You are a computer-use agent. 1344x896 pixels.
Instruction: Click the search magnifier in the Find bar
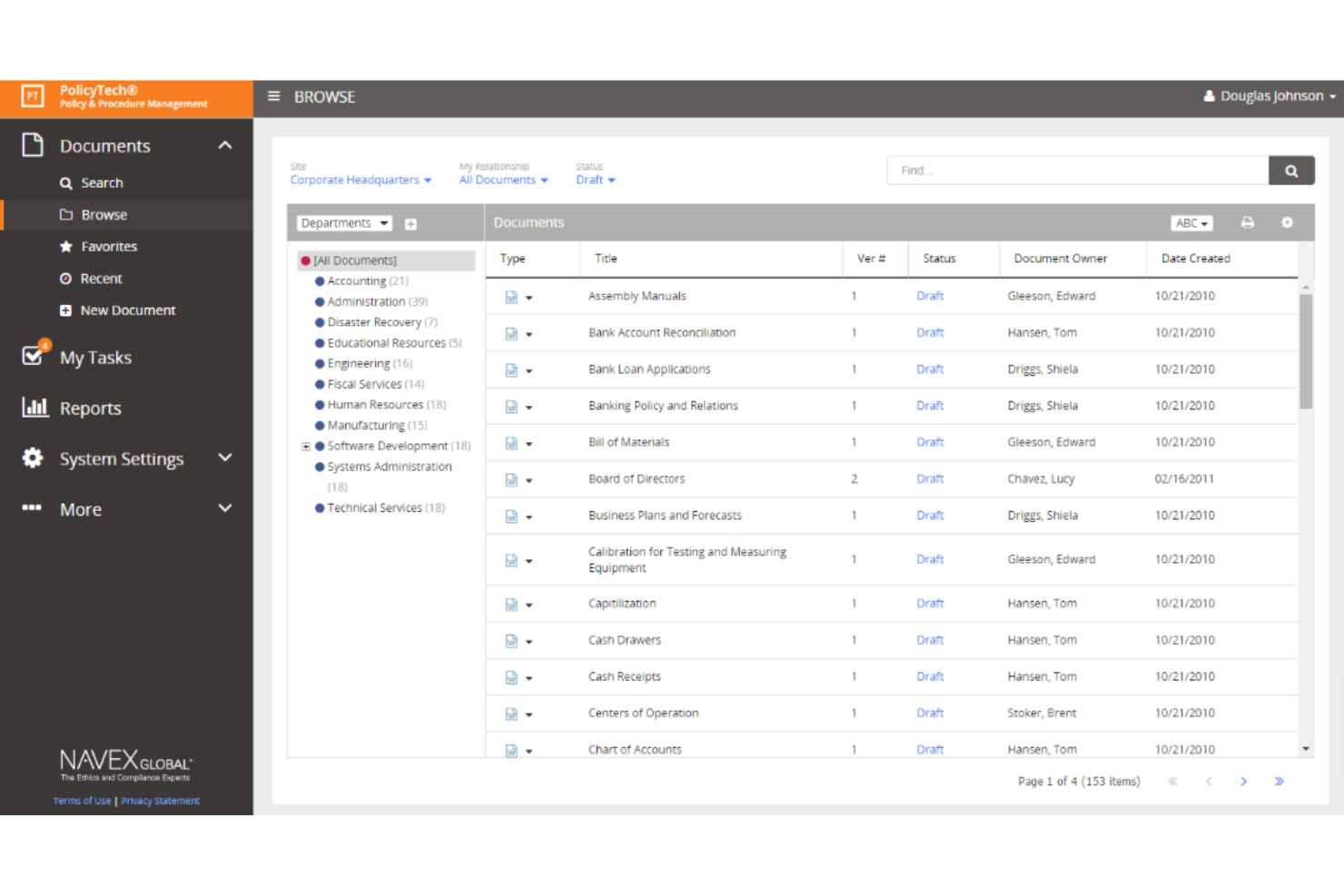click(x=1290, y=170)
